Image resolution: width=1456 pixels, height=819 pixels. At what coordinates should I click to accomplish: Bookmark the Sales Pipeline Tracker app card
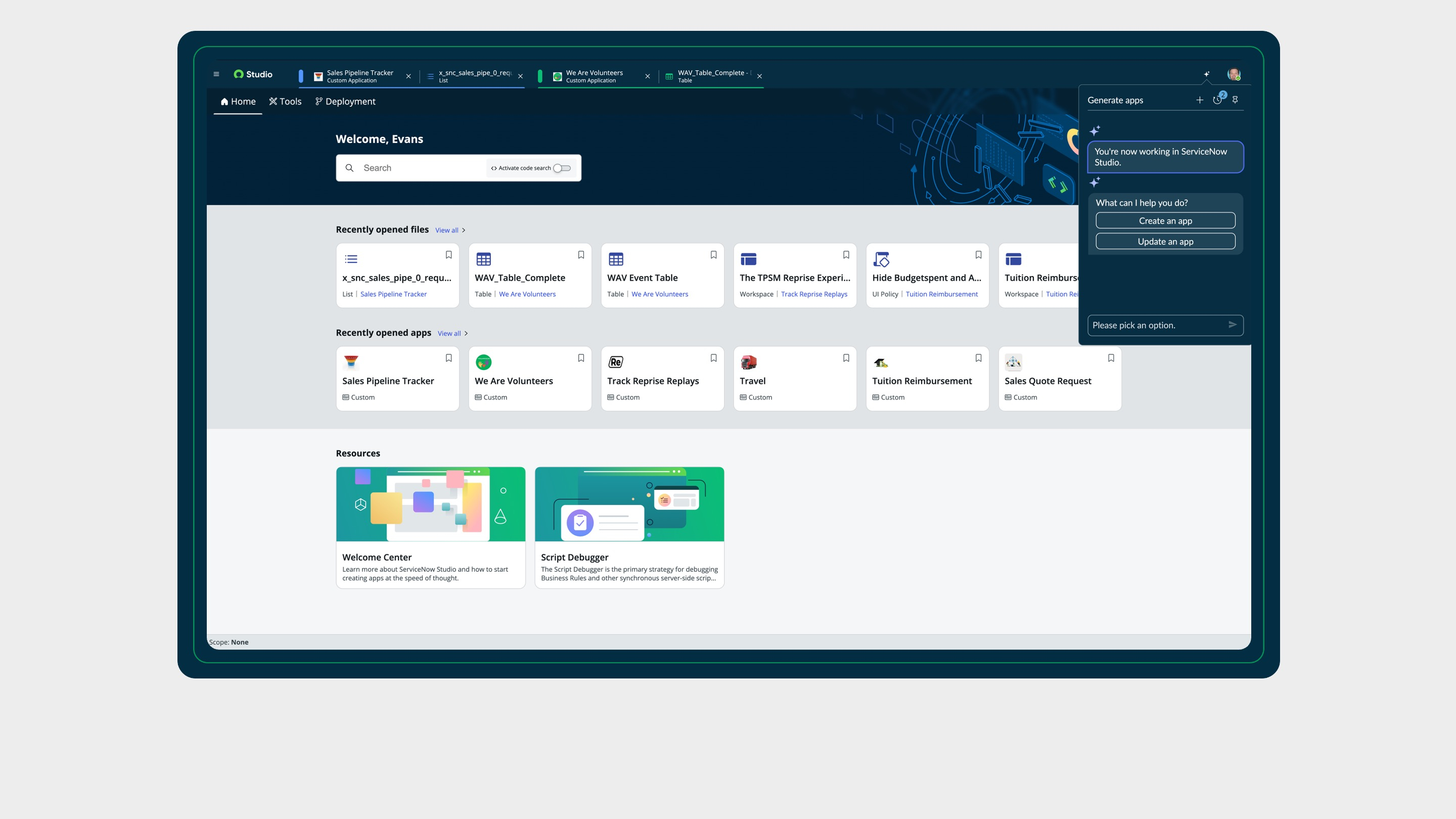448,358
